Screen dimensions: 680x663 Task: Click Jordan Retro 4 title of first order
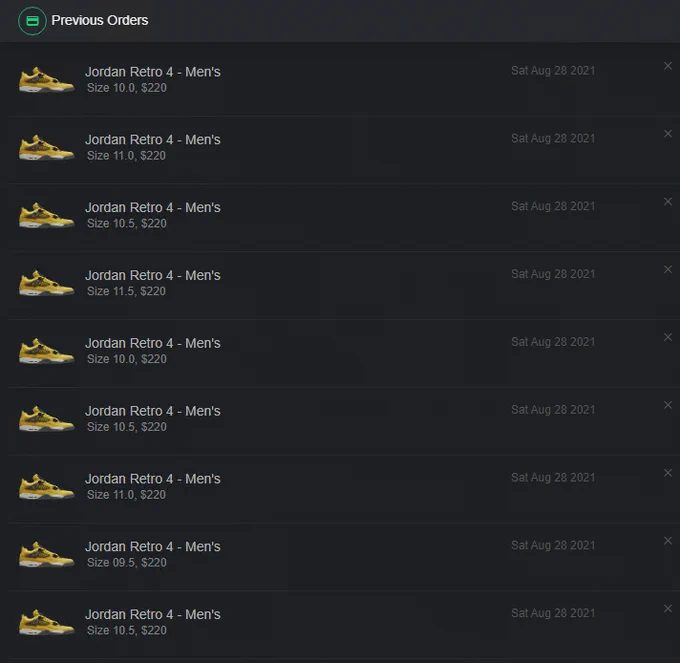pos(153,72)
